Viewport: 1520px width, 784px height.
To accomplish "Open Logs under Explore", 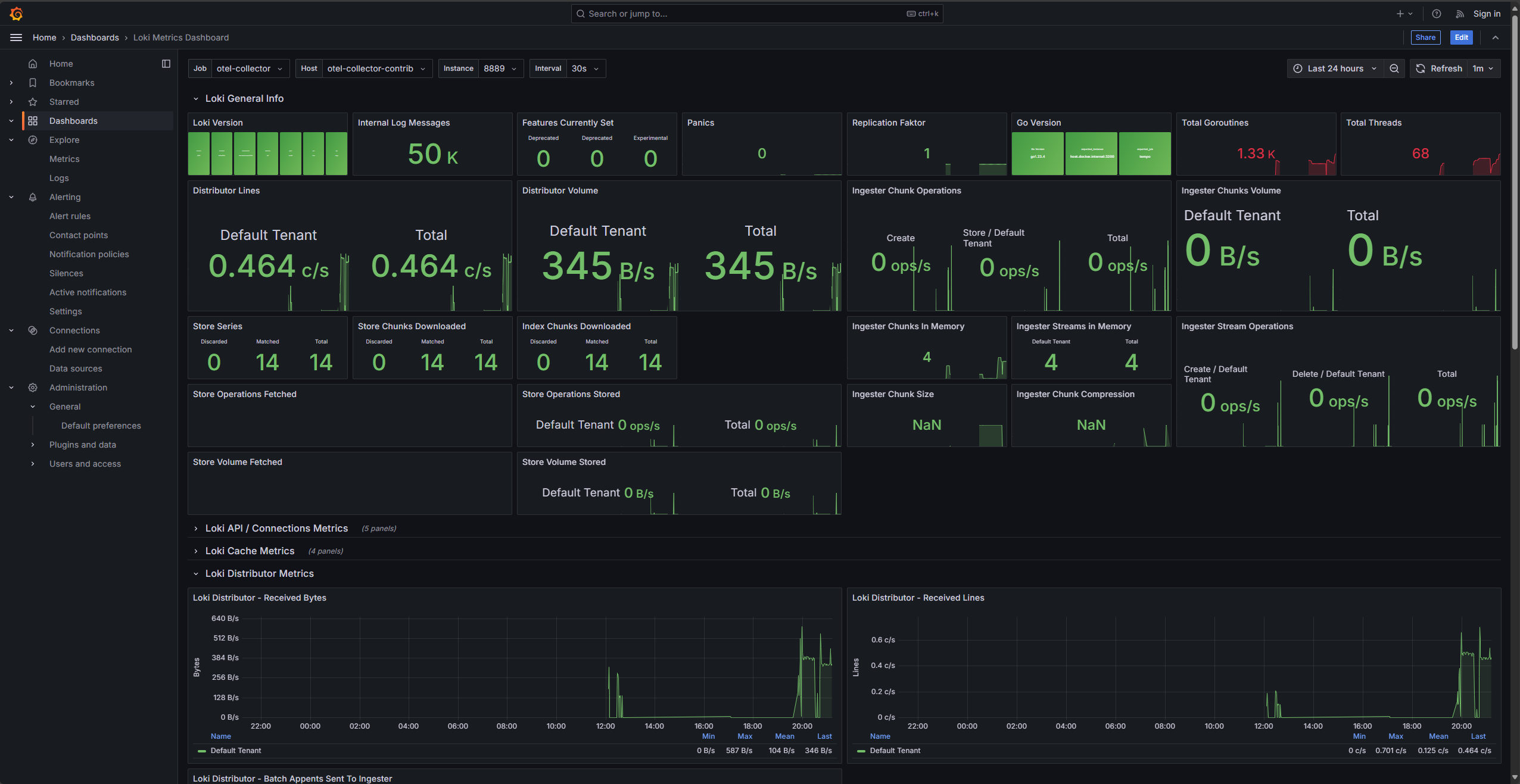I will (59, 178).
